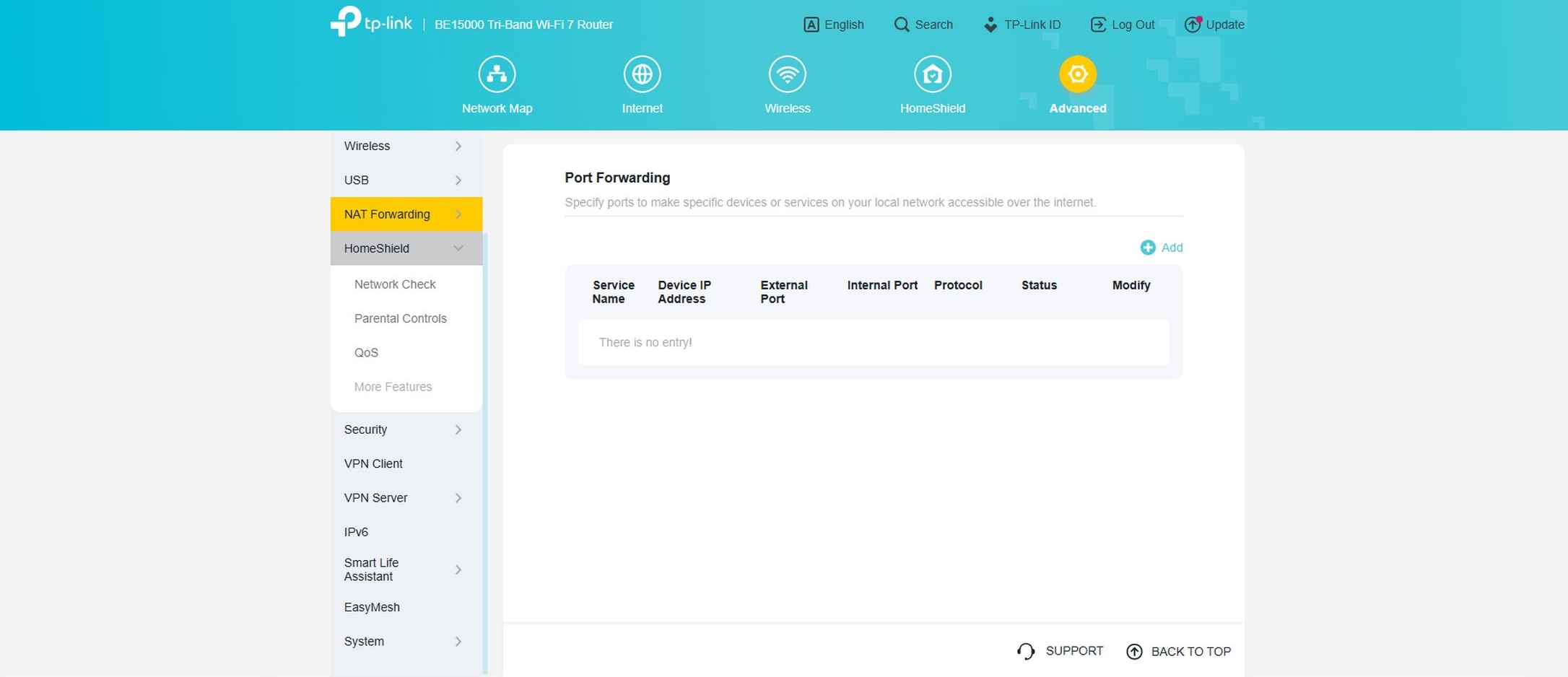Click the Update icon with red dot
1568x677 pixels.
[1193, 25]
